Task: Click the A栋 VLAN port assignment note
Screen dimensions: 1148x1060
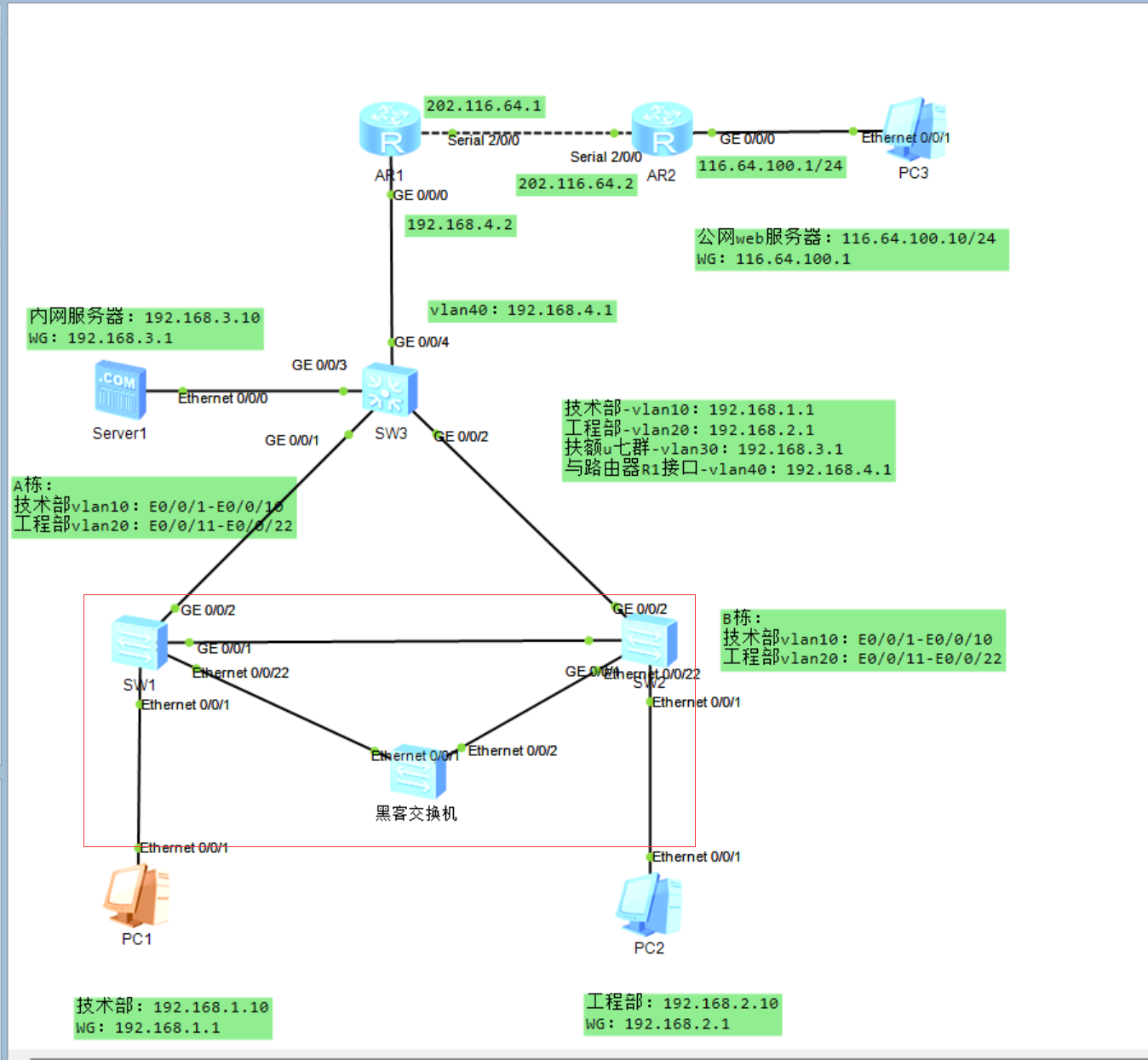Action: (x=153, y=507)
